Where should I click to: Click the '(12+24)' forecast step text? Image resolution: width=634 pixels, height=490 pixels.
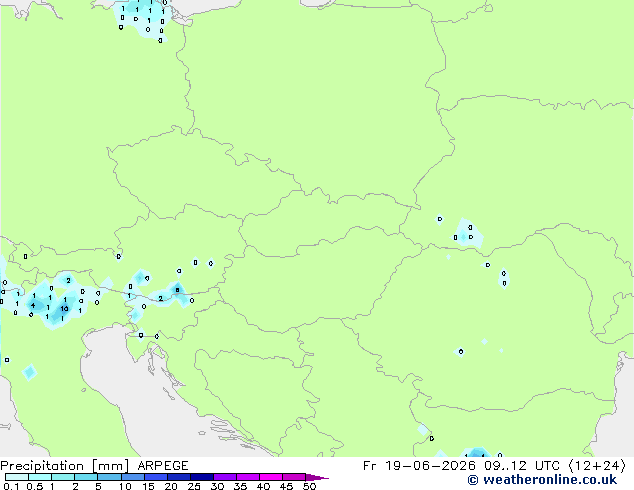click(x=597, y=466)
